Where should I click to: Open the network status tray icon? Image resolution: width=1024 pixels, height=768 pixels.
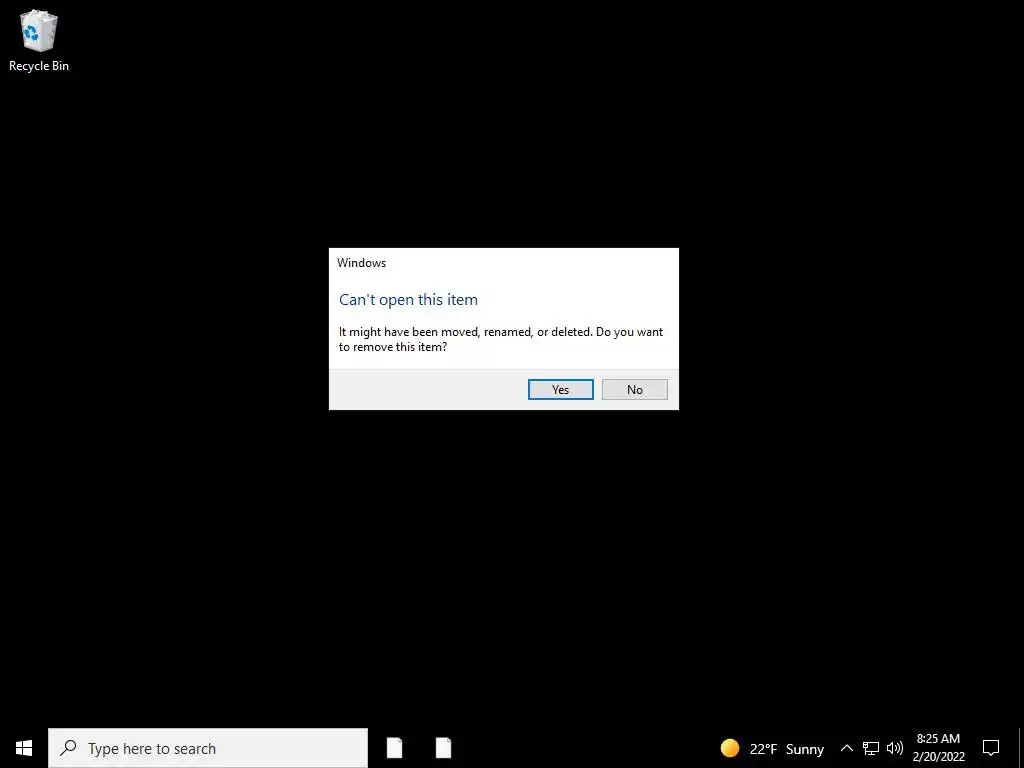coord(871,748)
